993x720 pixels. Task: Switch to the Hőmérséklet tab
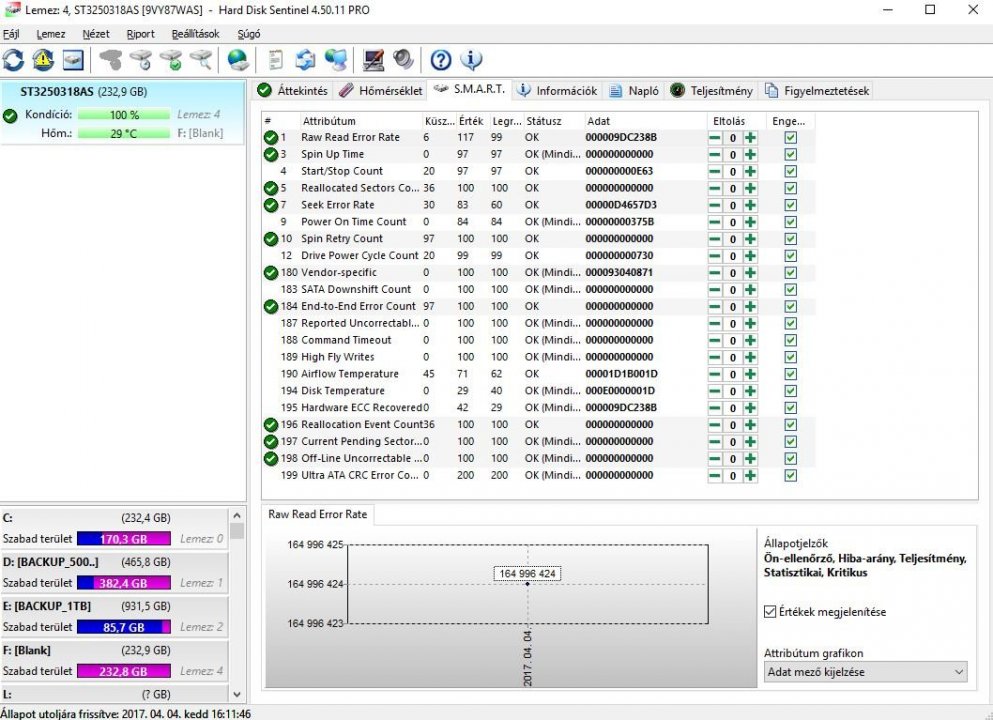click(380, 91)
